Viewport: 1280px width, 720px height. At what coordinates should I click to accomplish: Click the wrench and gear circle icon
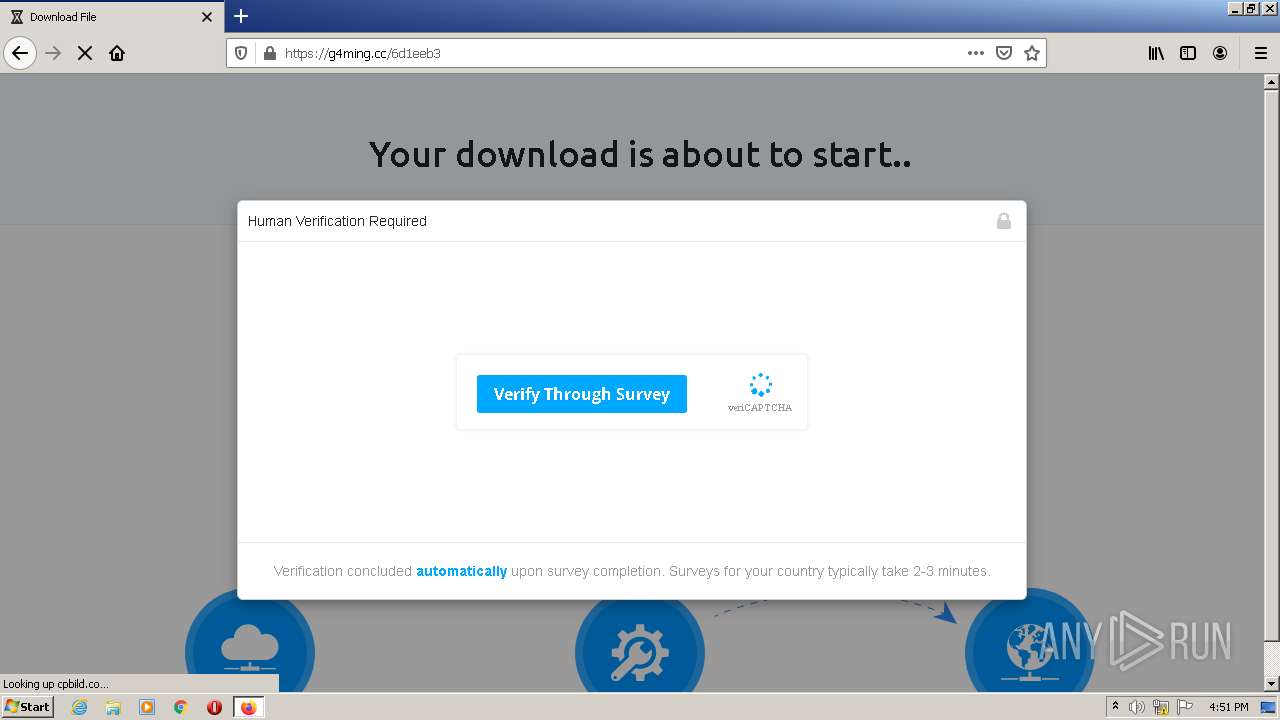coord(640,646)
